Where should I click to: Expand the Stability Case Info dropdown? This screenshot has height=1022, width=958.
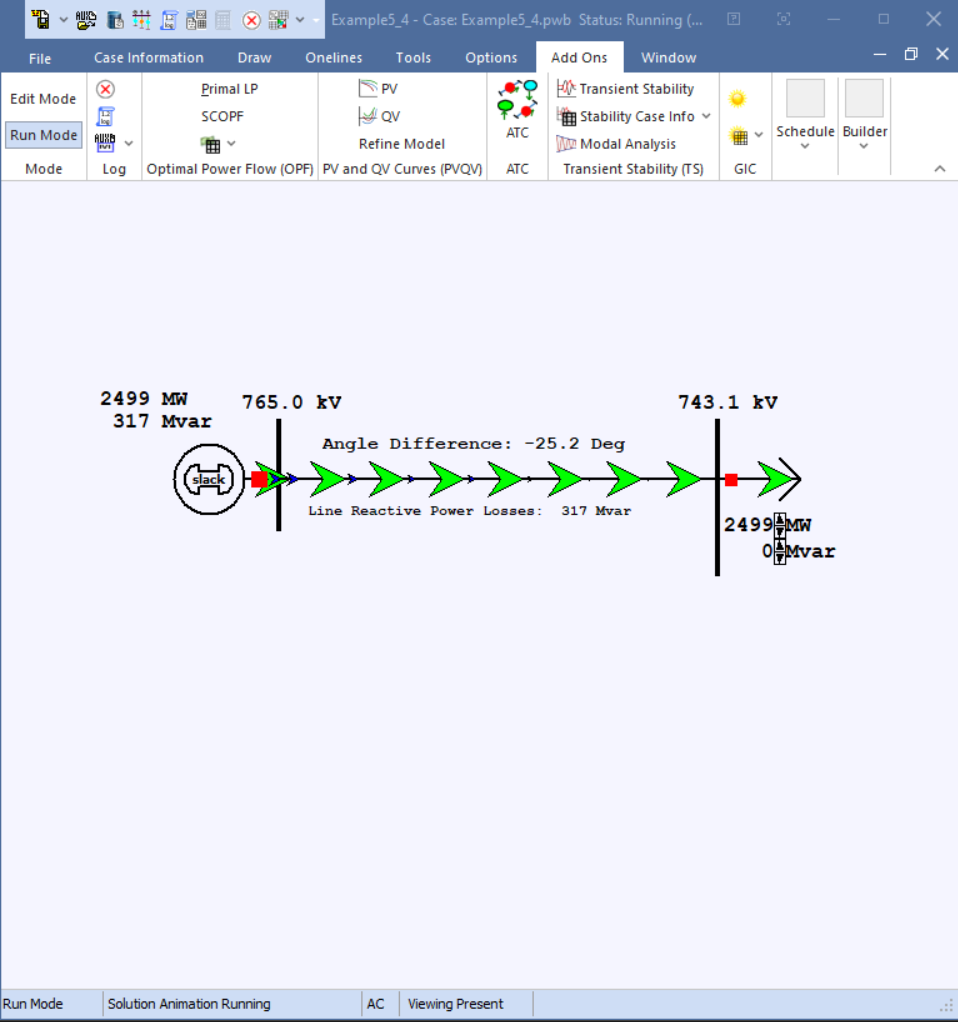click(x=706, y=116)
